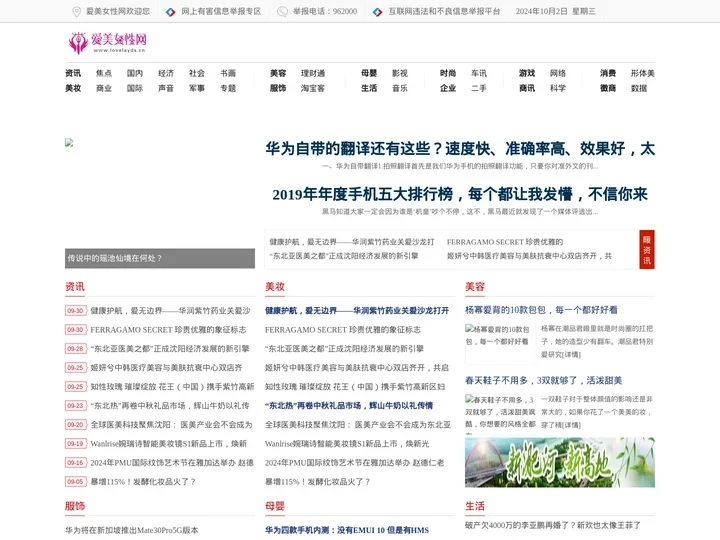Open the 焦点 navigation item

tap(104, 73)
